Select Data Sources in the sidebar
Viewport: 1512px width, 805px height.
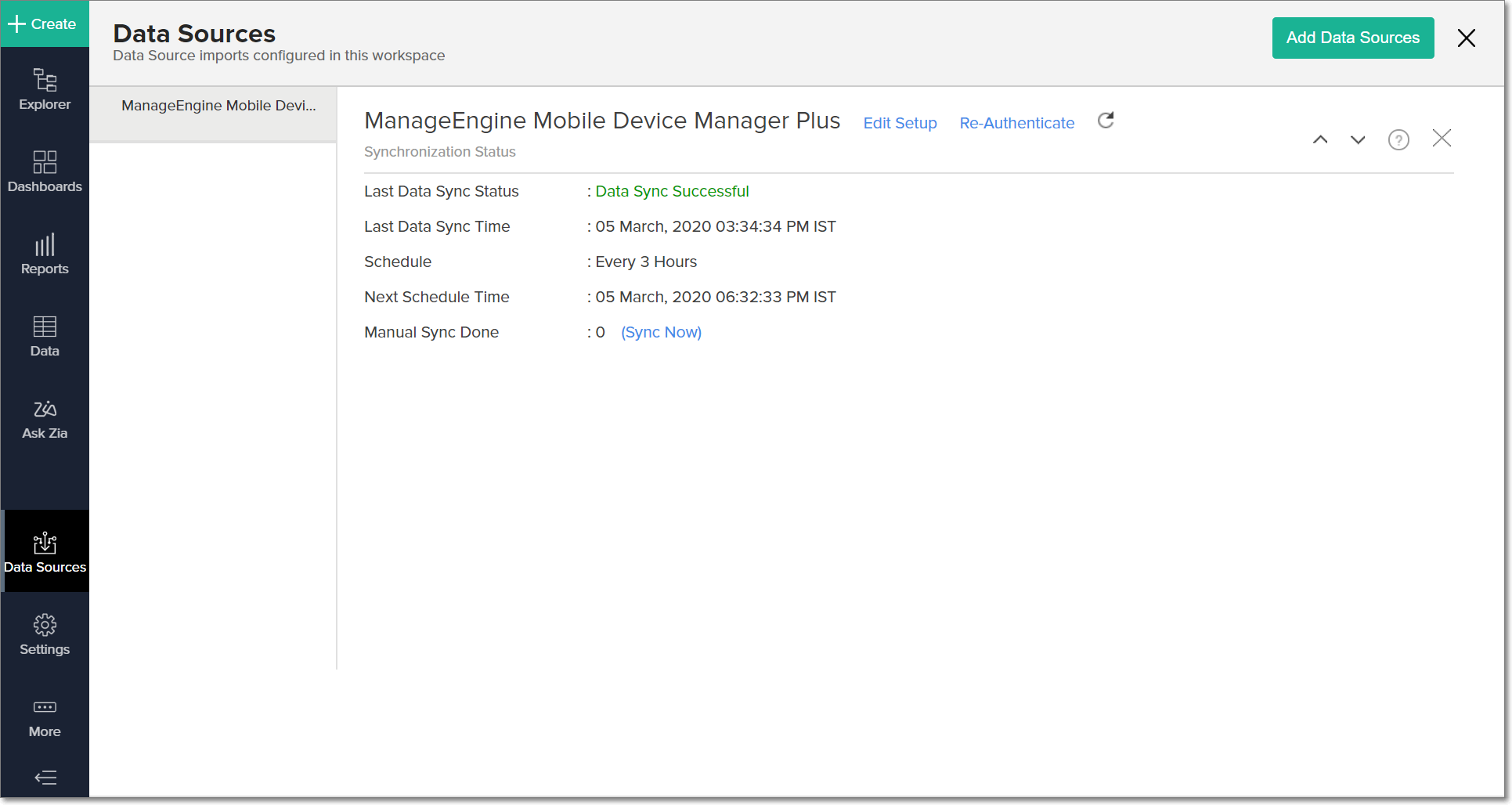pyautogui.click(x=45, y=552)
